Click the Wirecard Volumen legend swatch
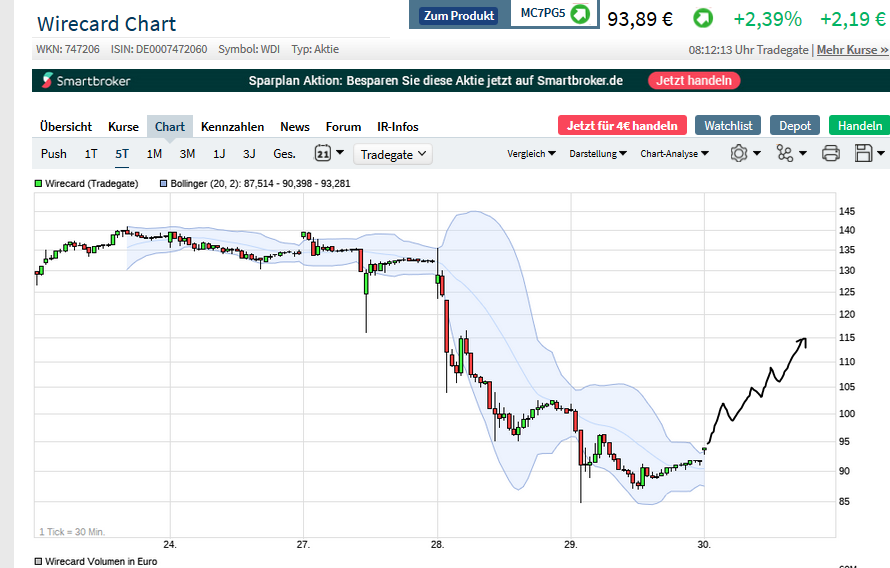The width and height of the screenshot is (890, 568). tap(39, 561)
